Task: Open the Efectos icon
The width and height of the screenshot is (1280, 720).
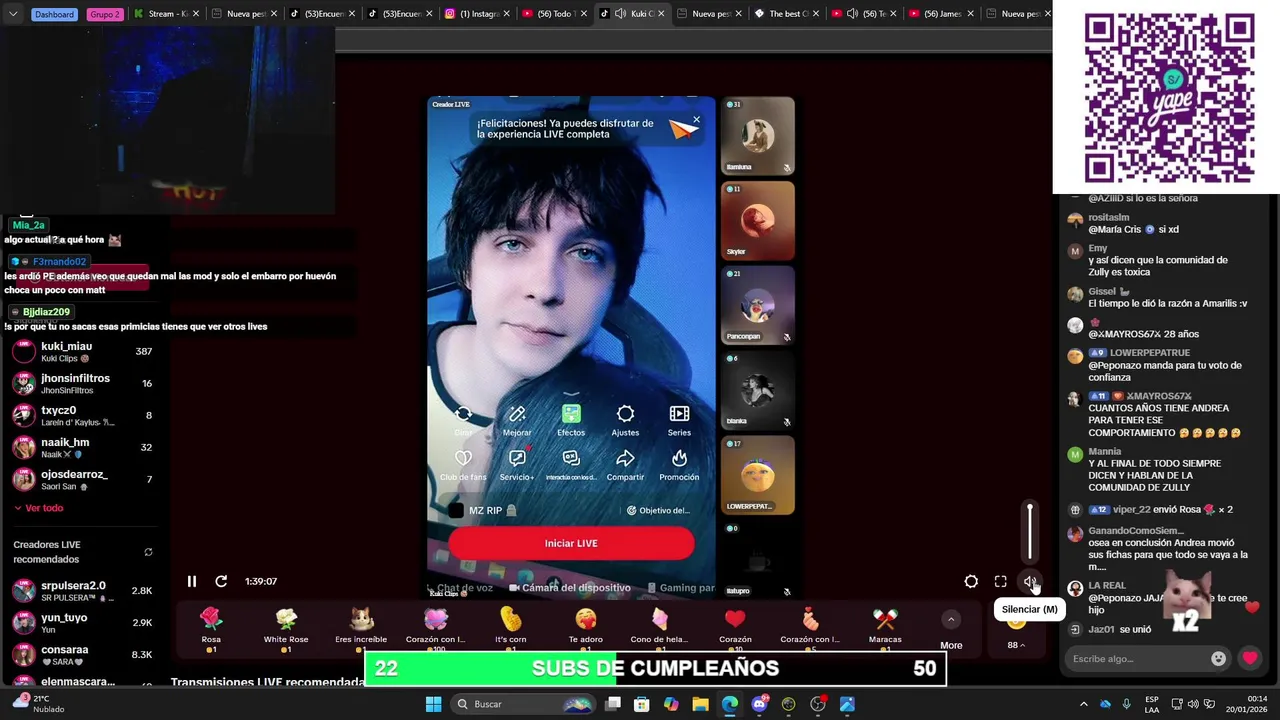Action: pos(571,420)
